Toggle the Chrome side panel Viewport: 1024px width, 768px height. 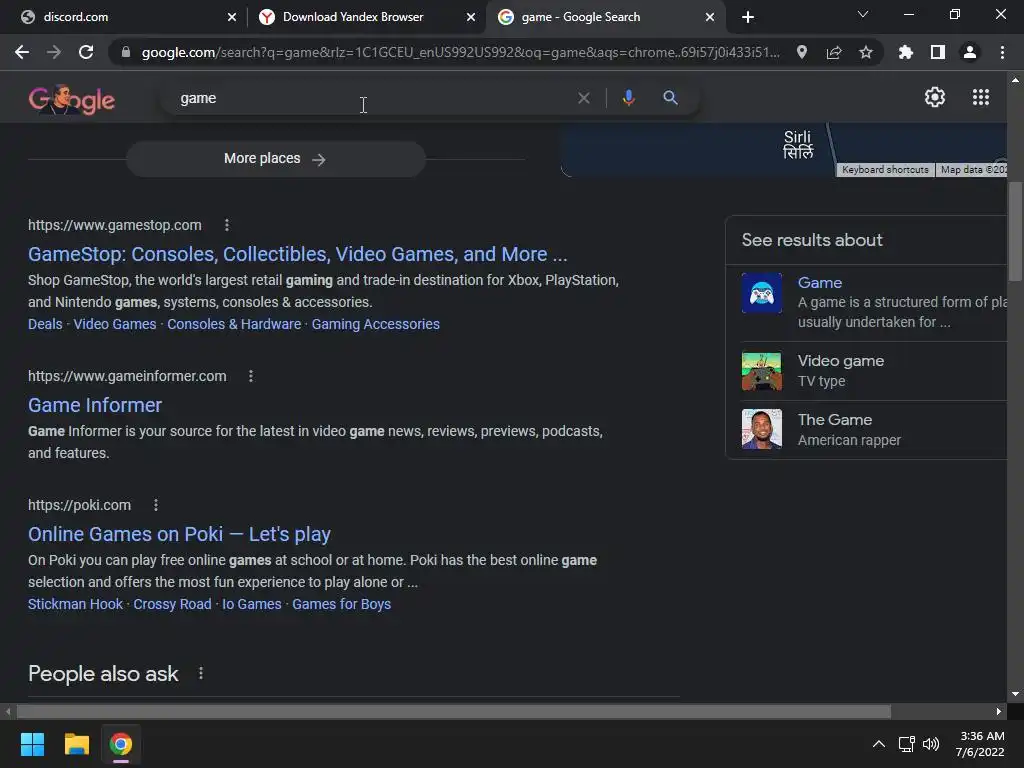coord(937,52)
